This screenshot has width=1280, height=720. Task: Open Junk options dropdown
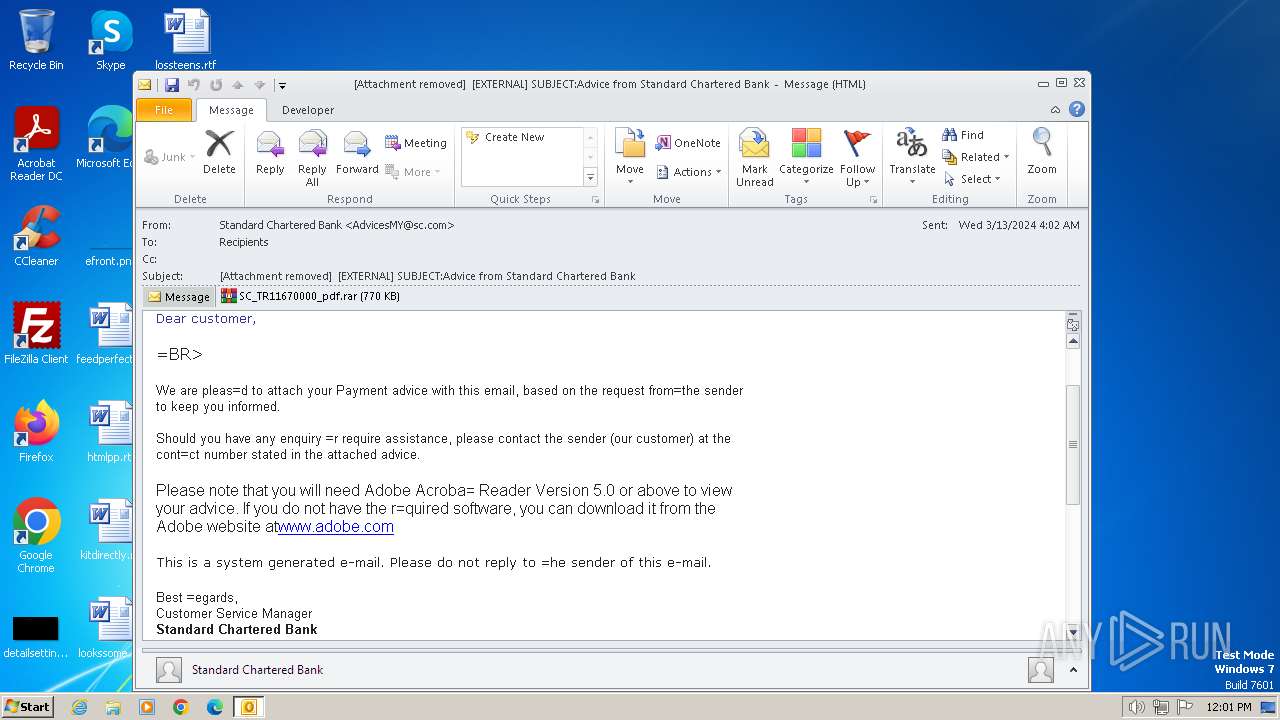(170, 157)
